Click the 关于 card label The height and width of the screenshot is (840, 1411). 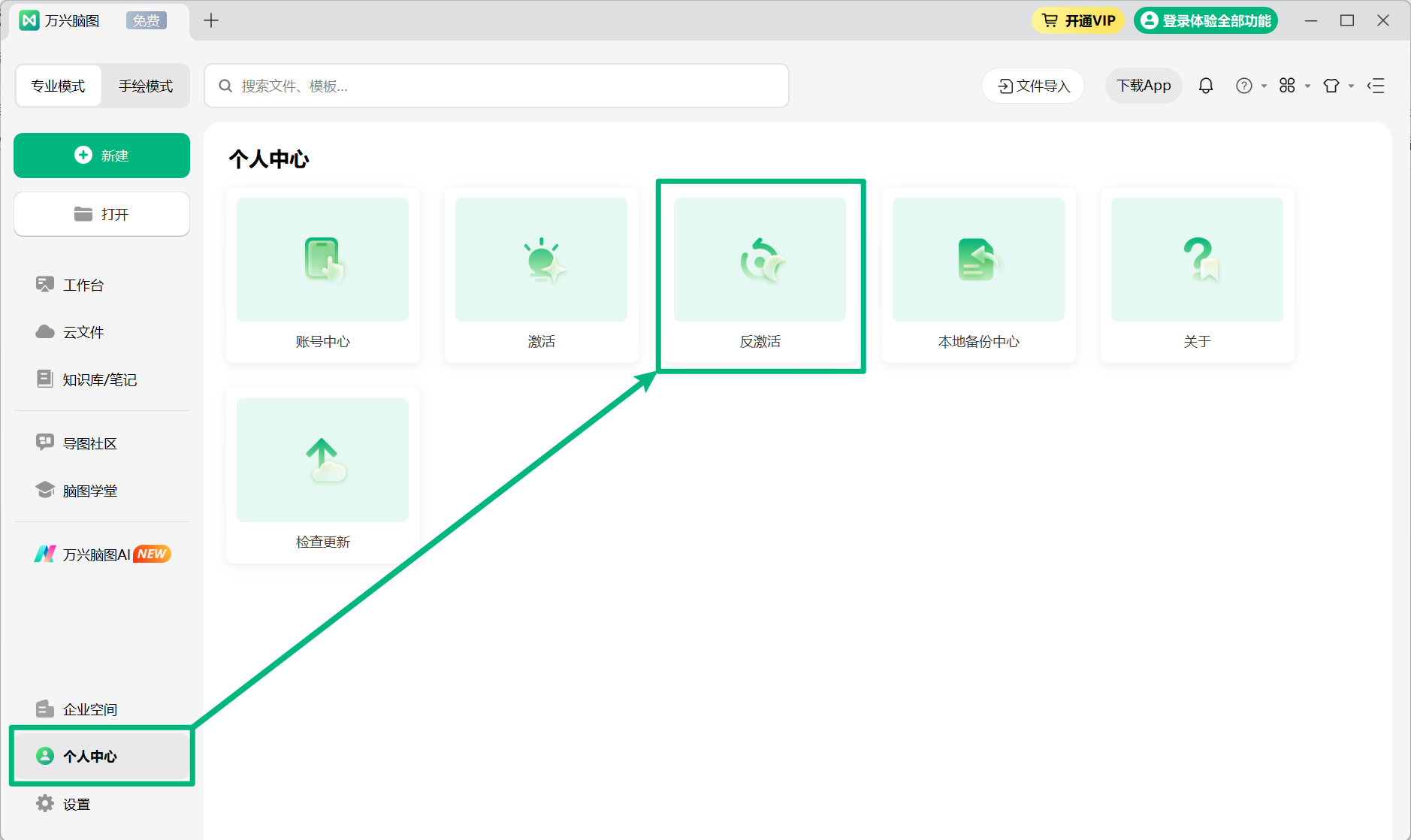coord(1198,342)
